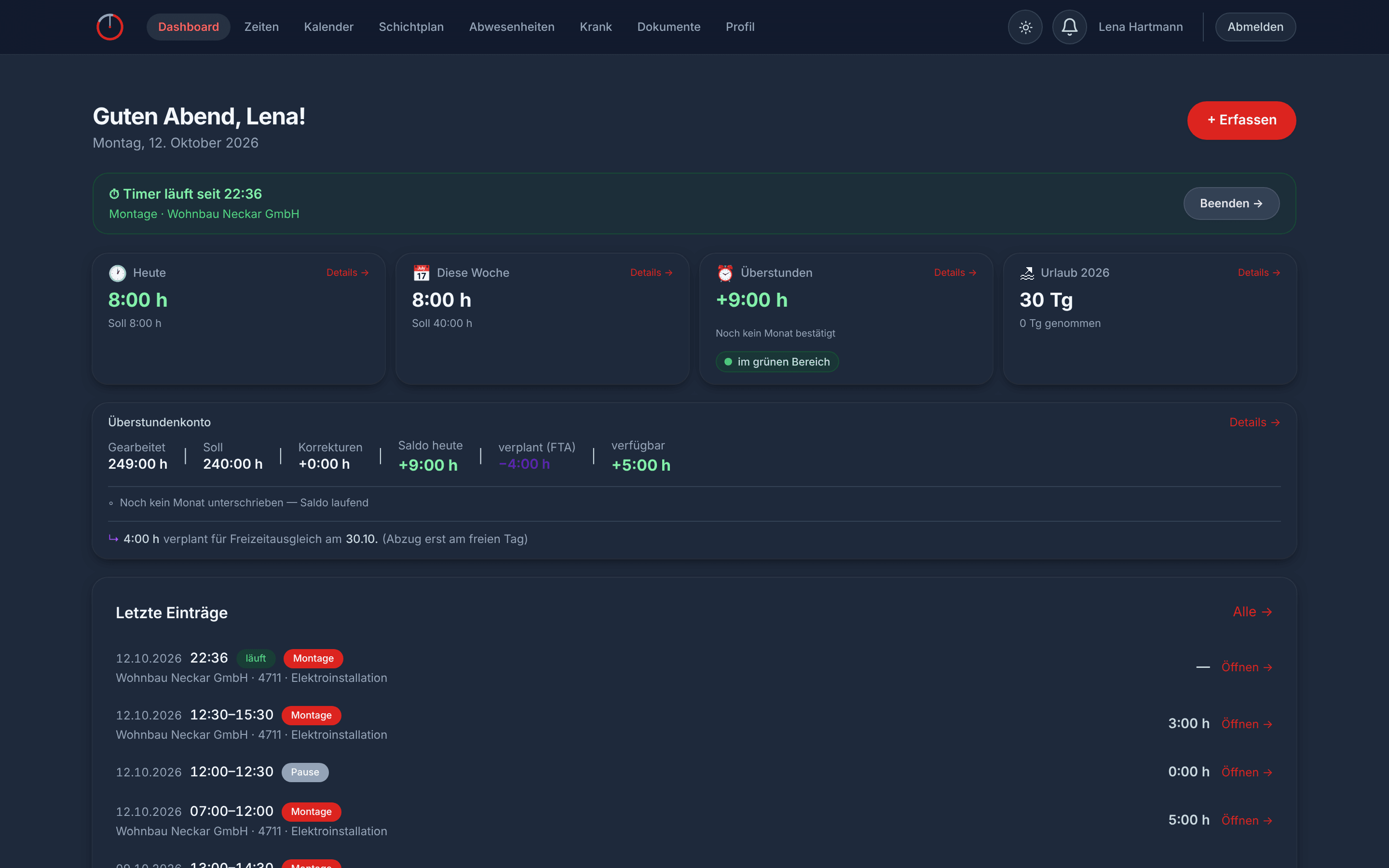Click Montage tag on the 22:36 entry

point(313,658)
